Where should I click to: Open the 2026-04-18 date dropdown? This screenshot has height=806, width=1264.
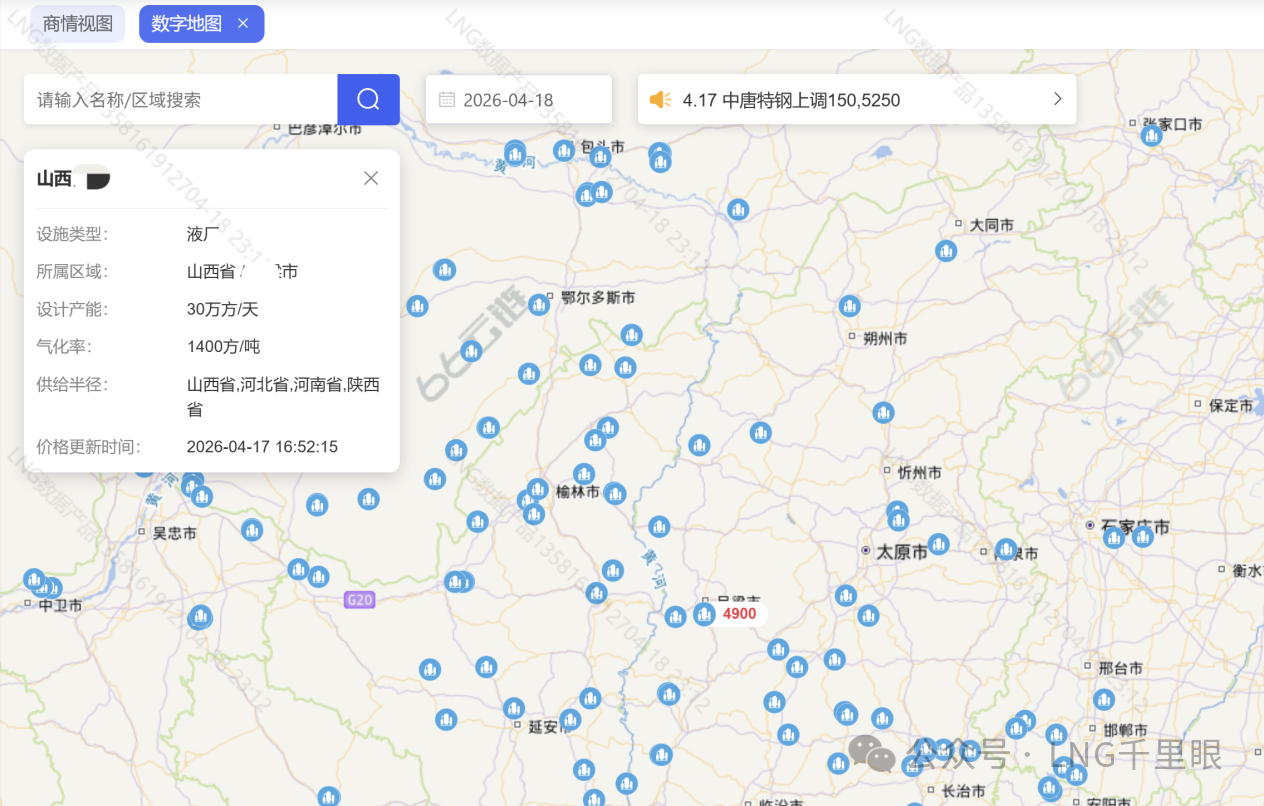click(519, 100)
